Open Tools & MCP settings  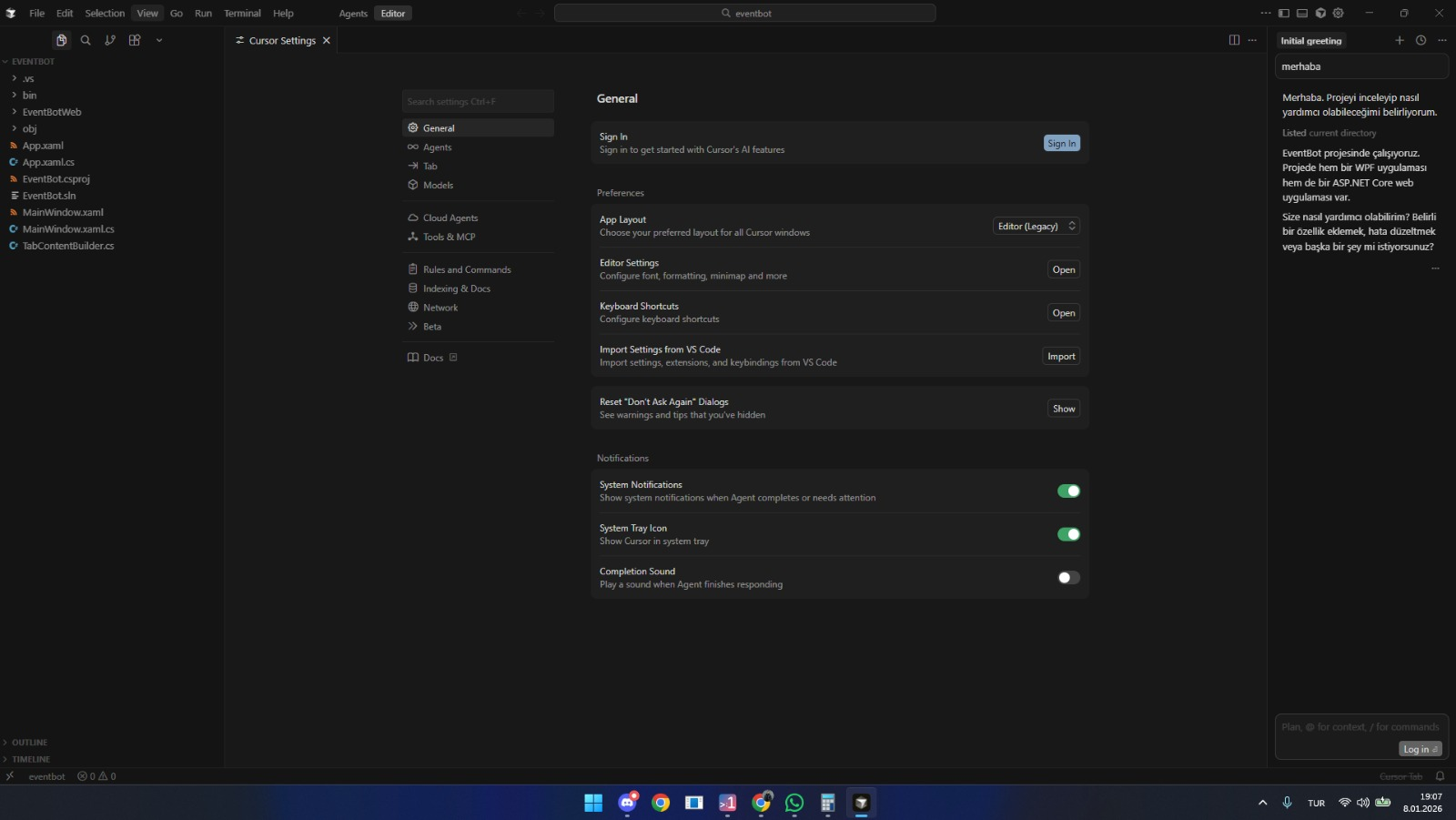(x=478, y=237)
